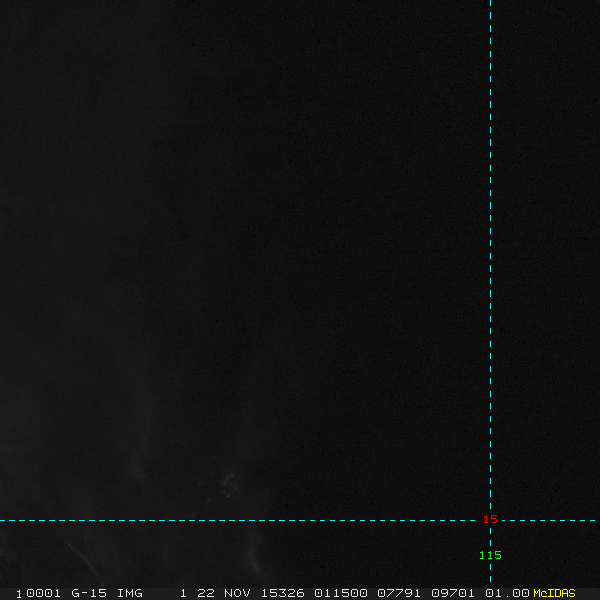
Task: Click the 011500 image time value
Action: (x=341, y=593)
